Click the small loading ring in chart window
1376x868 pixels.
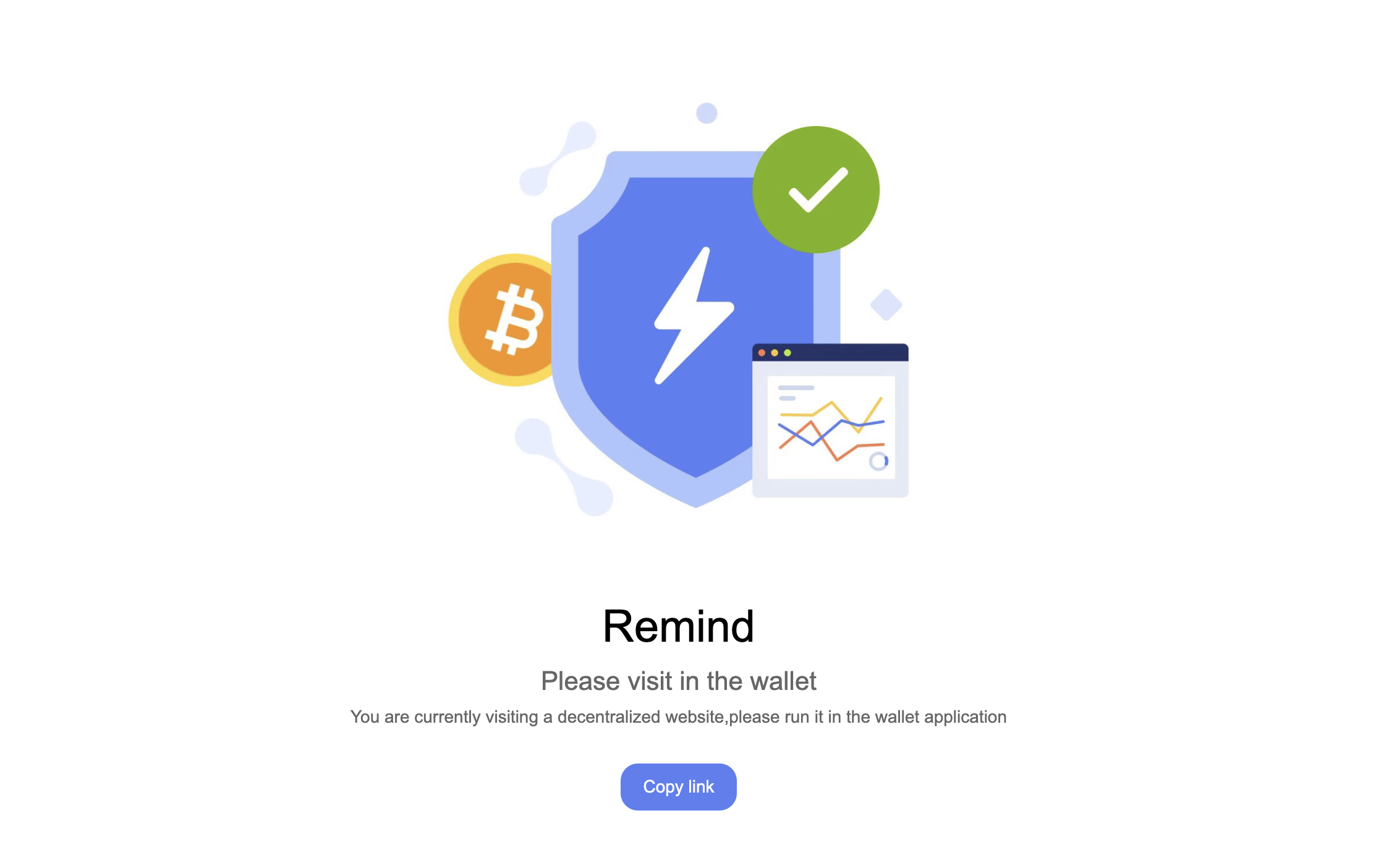[x=878, y=461]
